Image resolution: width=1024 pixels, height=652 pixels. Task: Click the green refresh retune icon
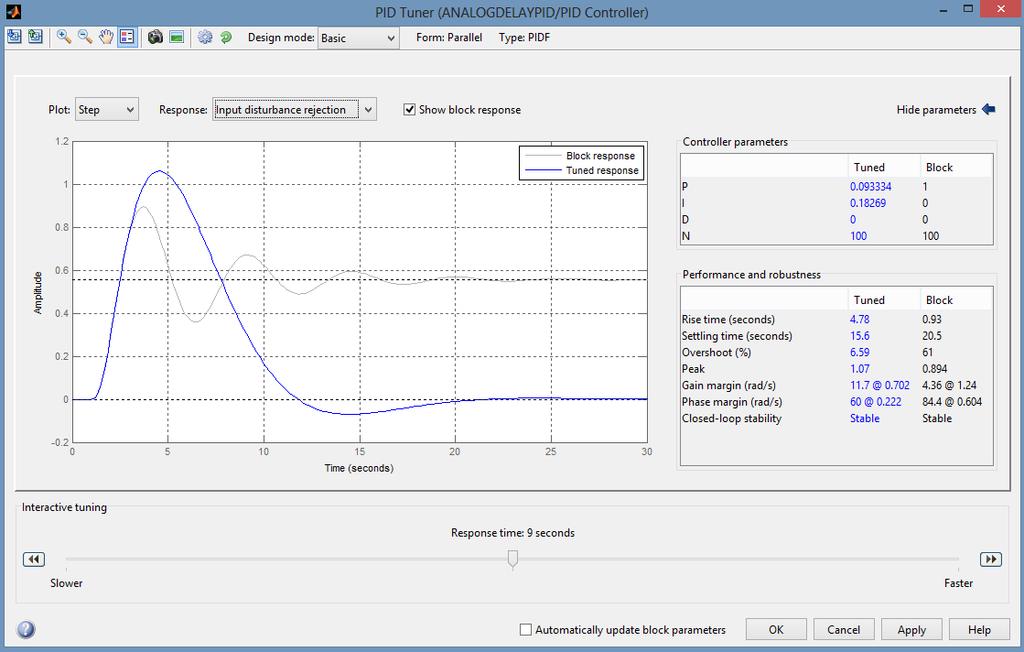(x=226, y=37)
